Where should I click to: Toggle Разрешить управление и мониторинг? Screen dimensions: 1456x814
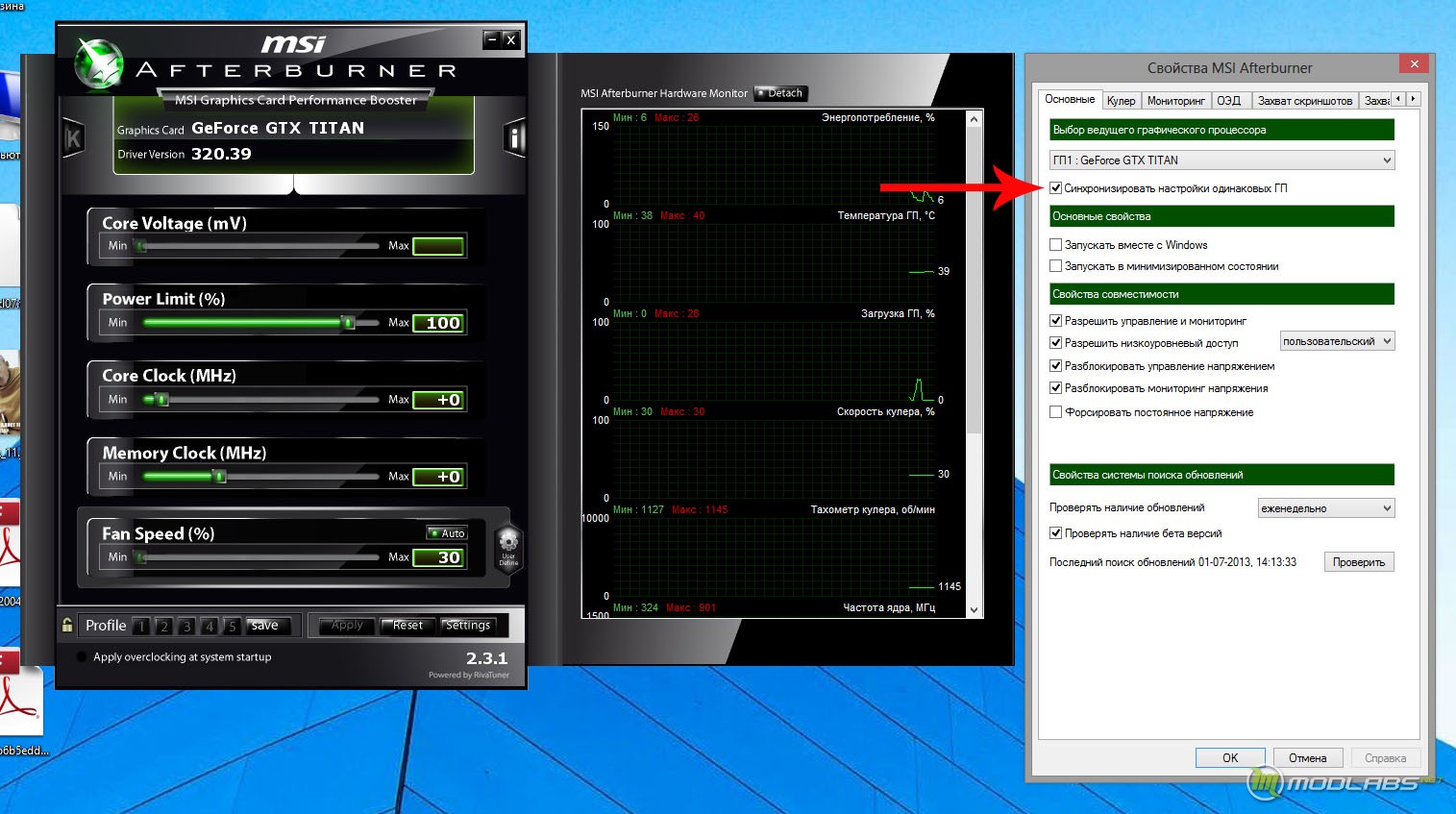pos(1056,321)
